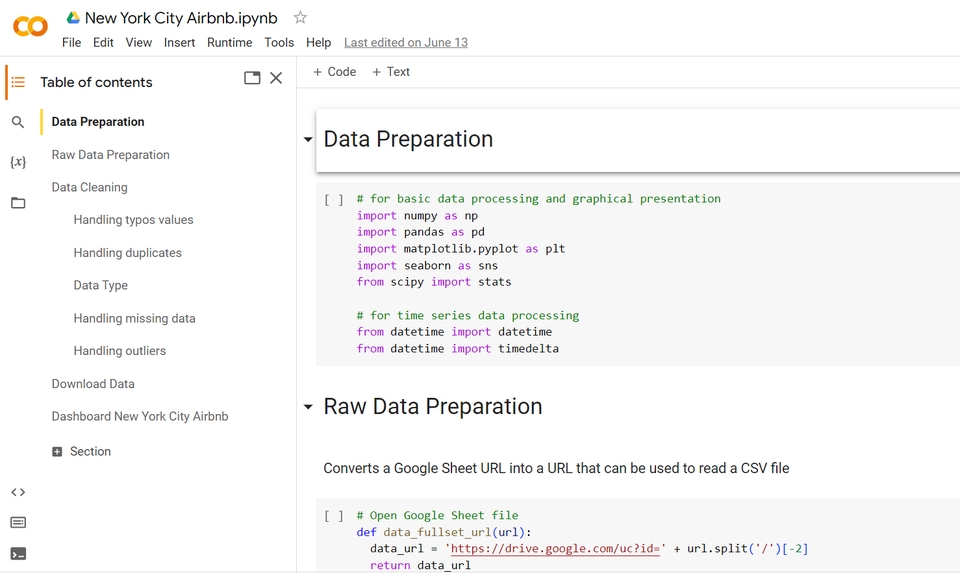This screenshot has width=960, height=575.
Task: Open the variables panel icon
Action: 18,162
